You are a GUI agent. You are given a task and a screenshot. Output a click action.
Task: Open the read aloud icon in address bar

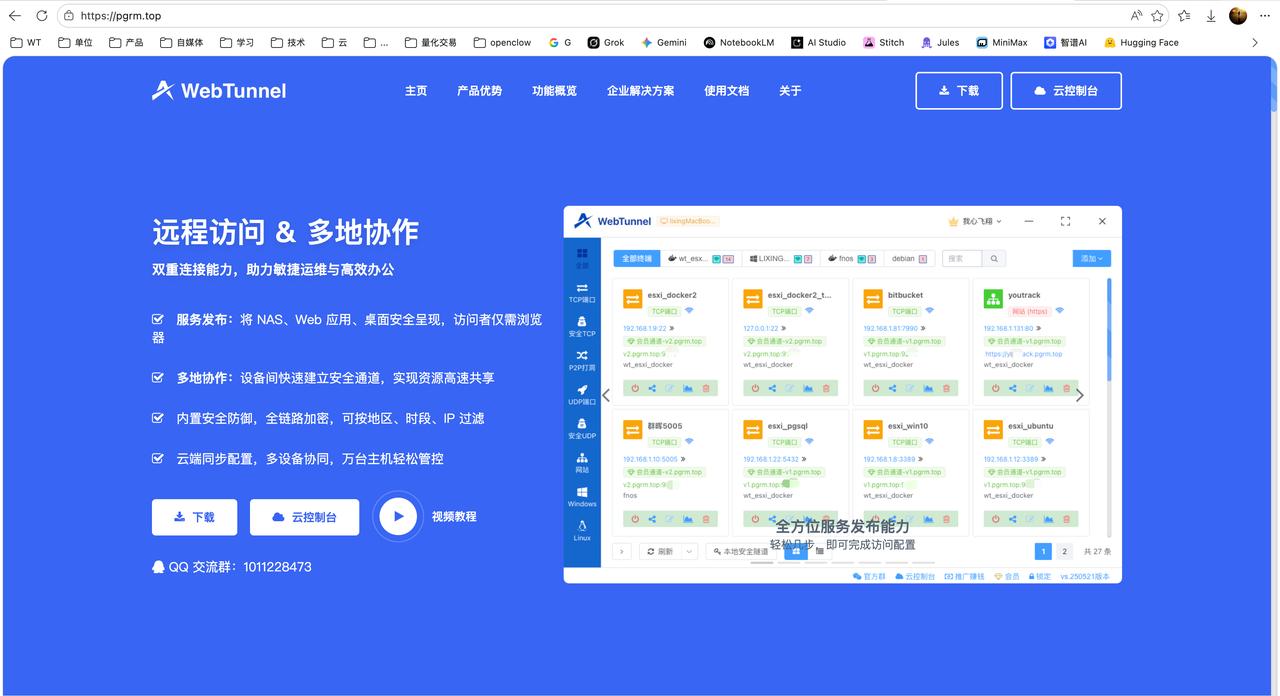pos(1136,16)
